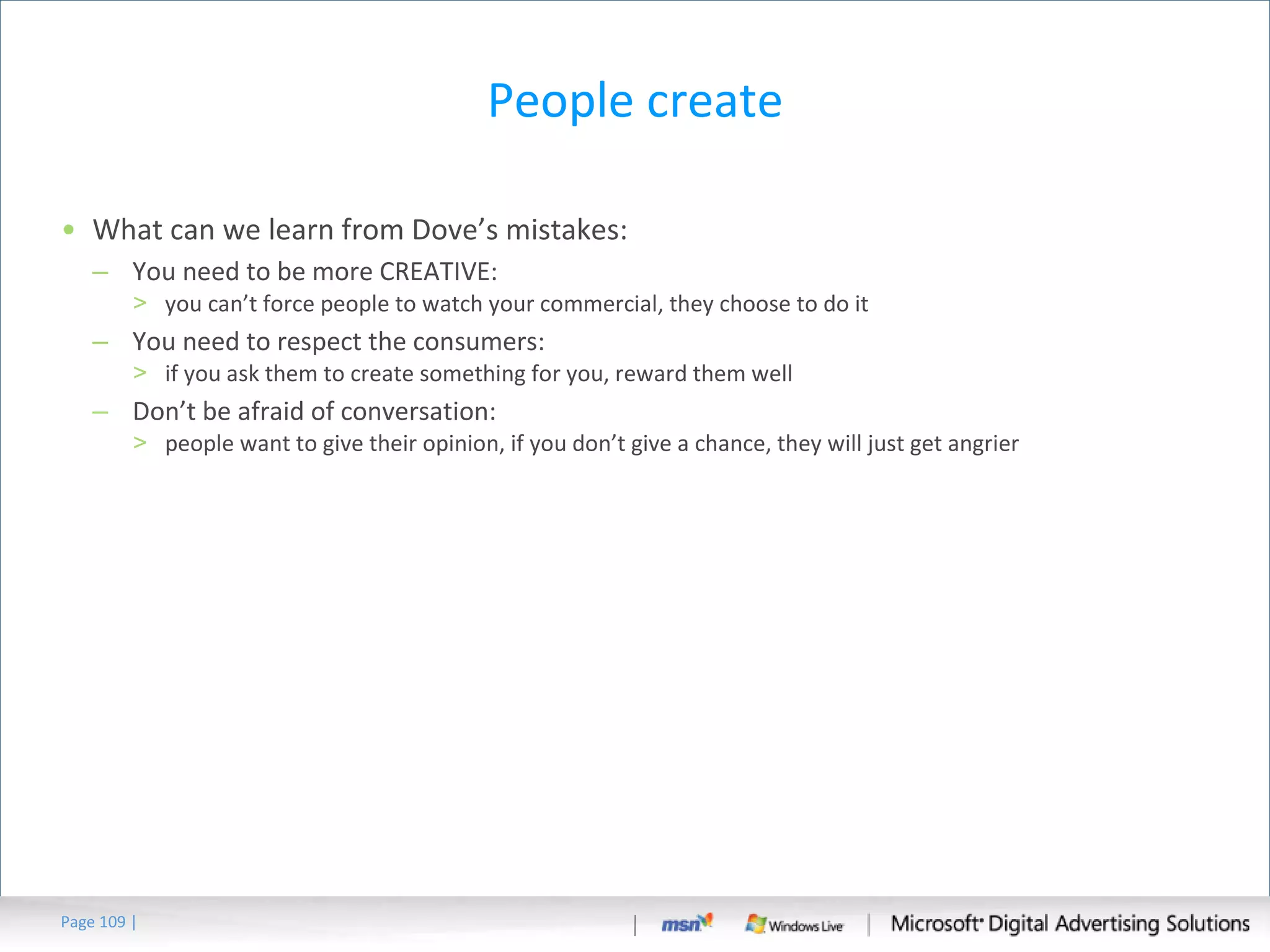Click 'You need to be more CREATIVE:' bullet
The width and height of the screenshot is (1270, 952).
click(x=315, y=271)
